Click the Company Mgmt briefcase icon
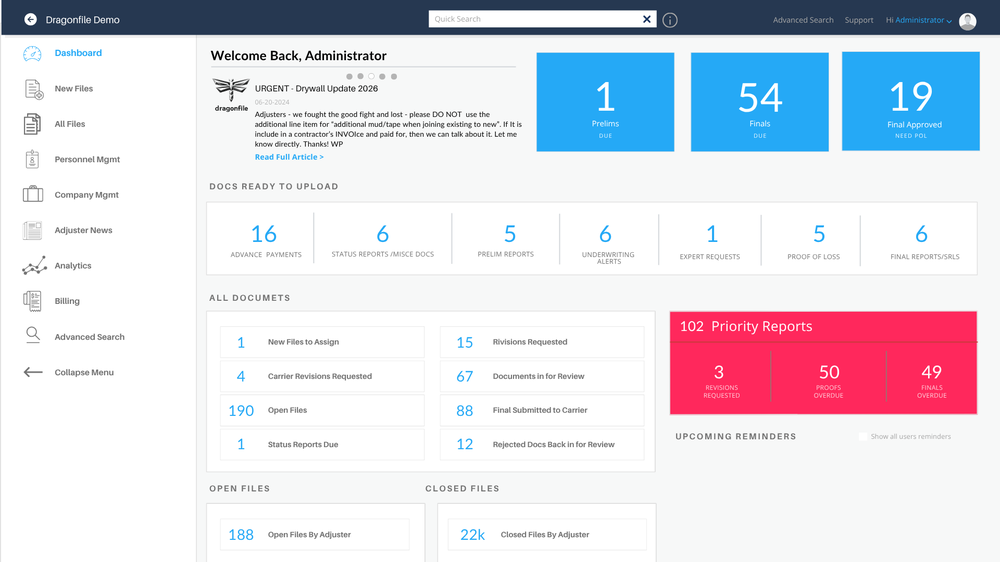 pos(33,194)
